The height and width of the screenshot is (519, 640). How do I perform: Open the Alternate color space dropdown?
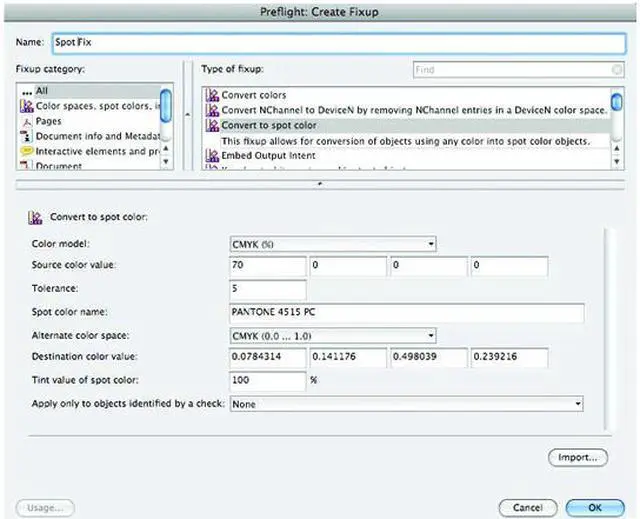pos(333,336)
